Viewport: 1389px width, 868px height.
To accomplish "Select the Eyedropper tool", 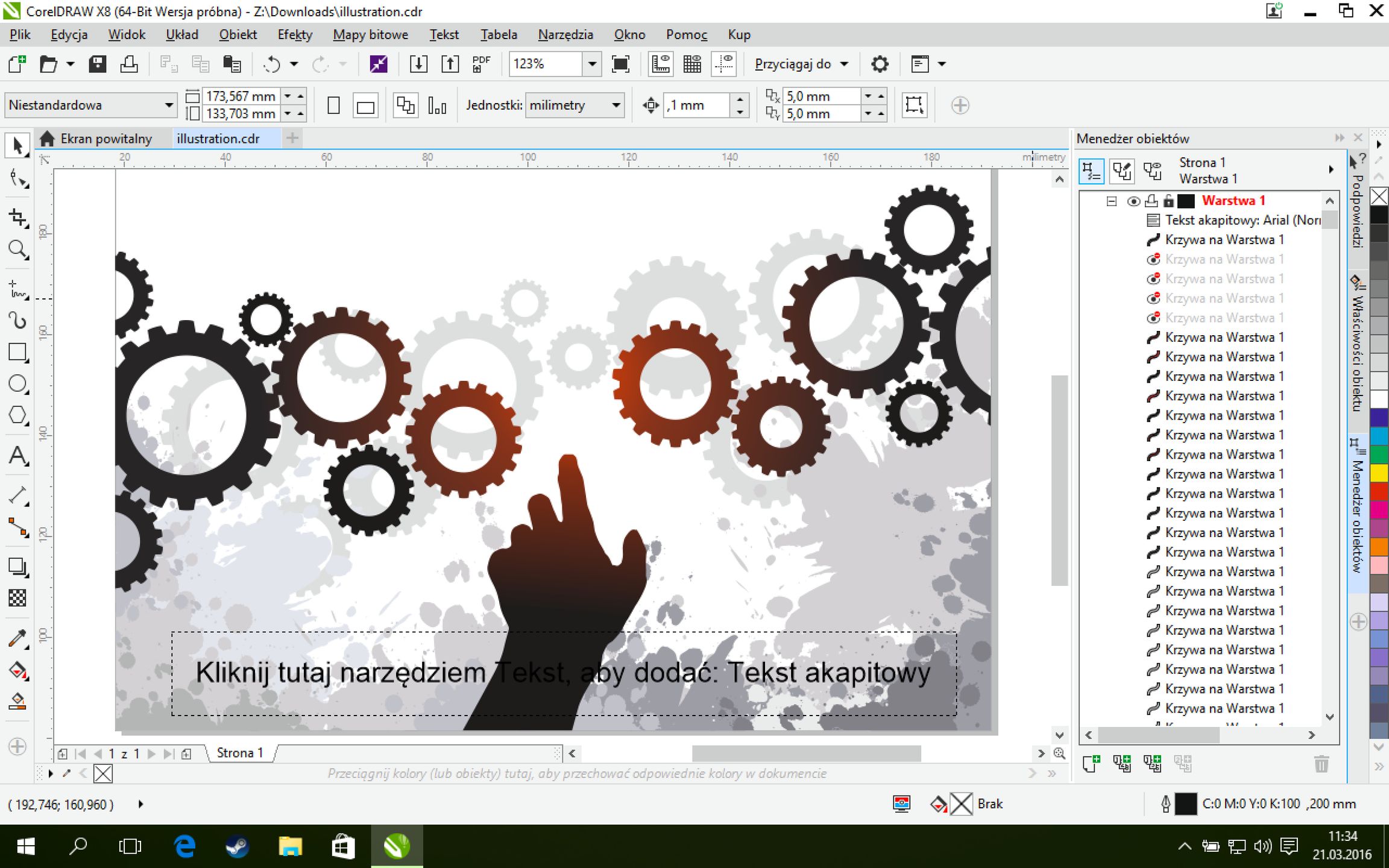I will [x=17, y=639].
